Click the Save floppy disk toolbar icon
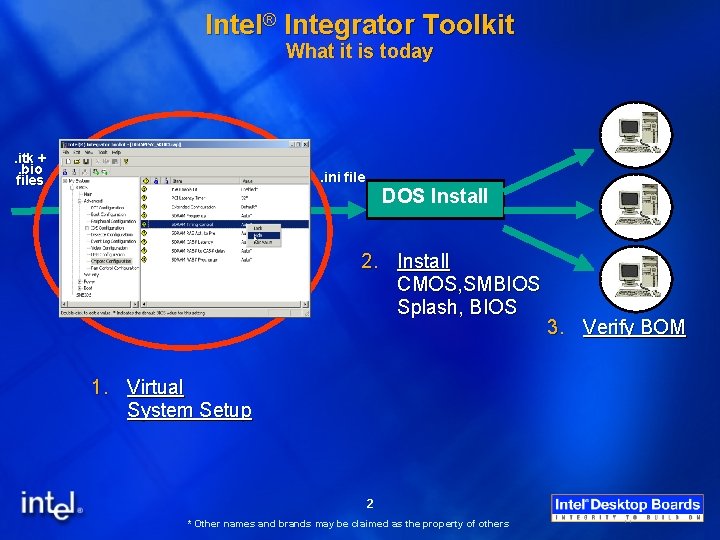The image size is (720, 540). tap(85, 162)
